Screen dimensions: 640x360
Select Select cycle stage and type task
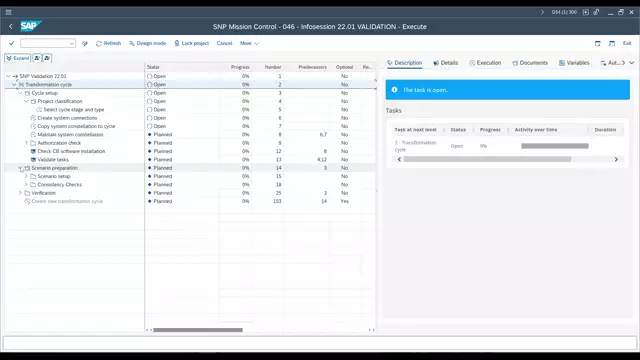coord(73,110)
